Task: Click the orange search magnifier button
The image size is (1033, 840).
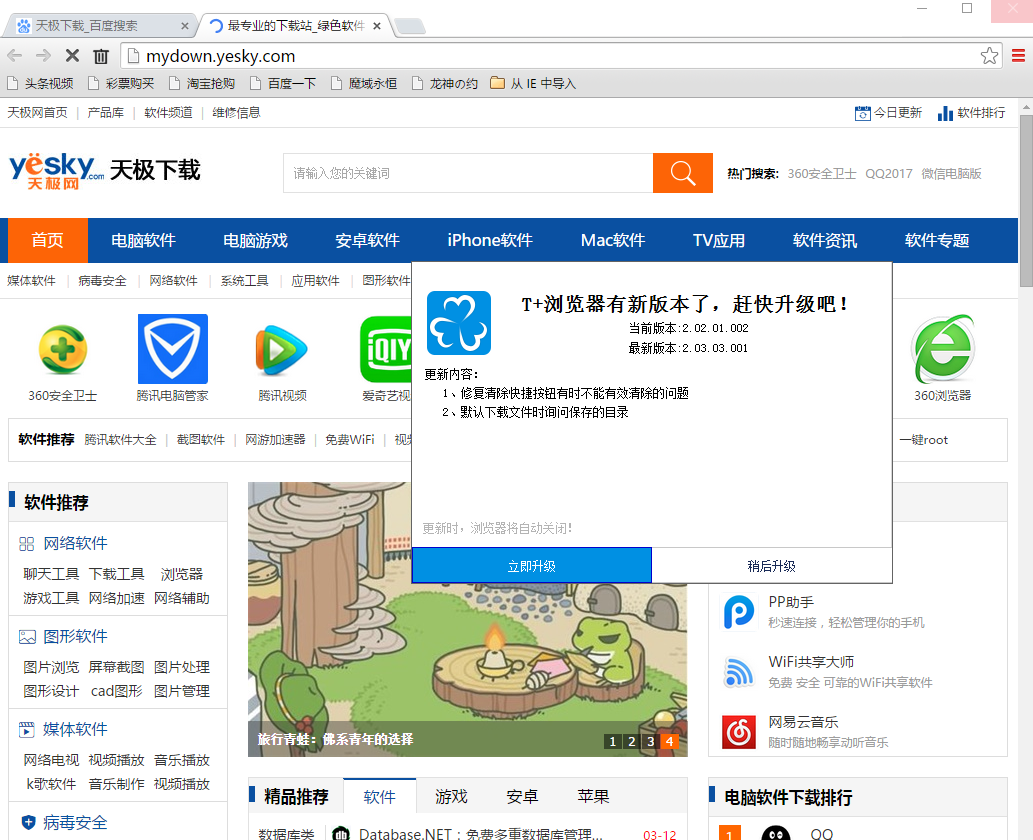Action: [683, 173]
